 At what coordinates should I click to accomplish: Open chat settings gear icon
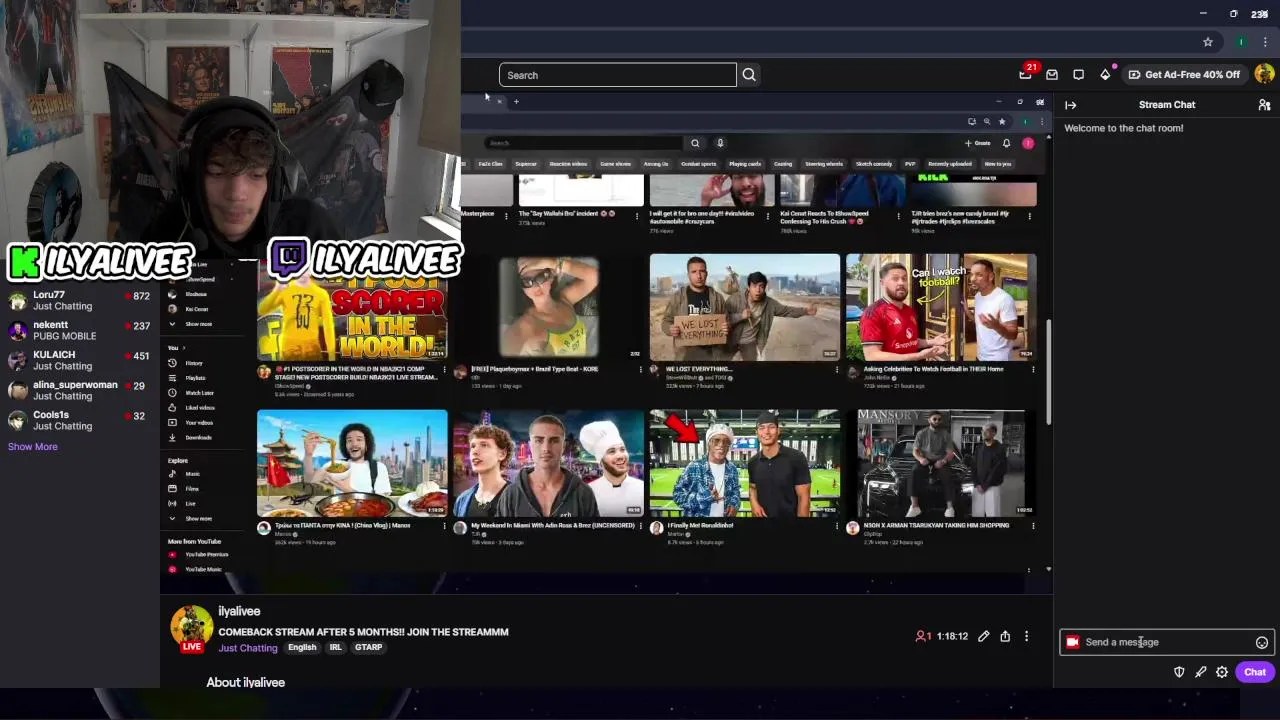coord(1222,672)
